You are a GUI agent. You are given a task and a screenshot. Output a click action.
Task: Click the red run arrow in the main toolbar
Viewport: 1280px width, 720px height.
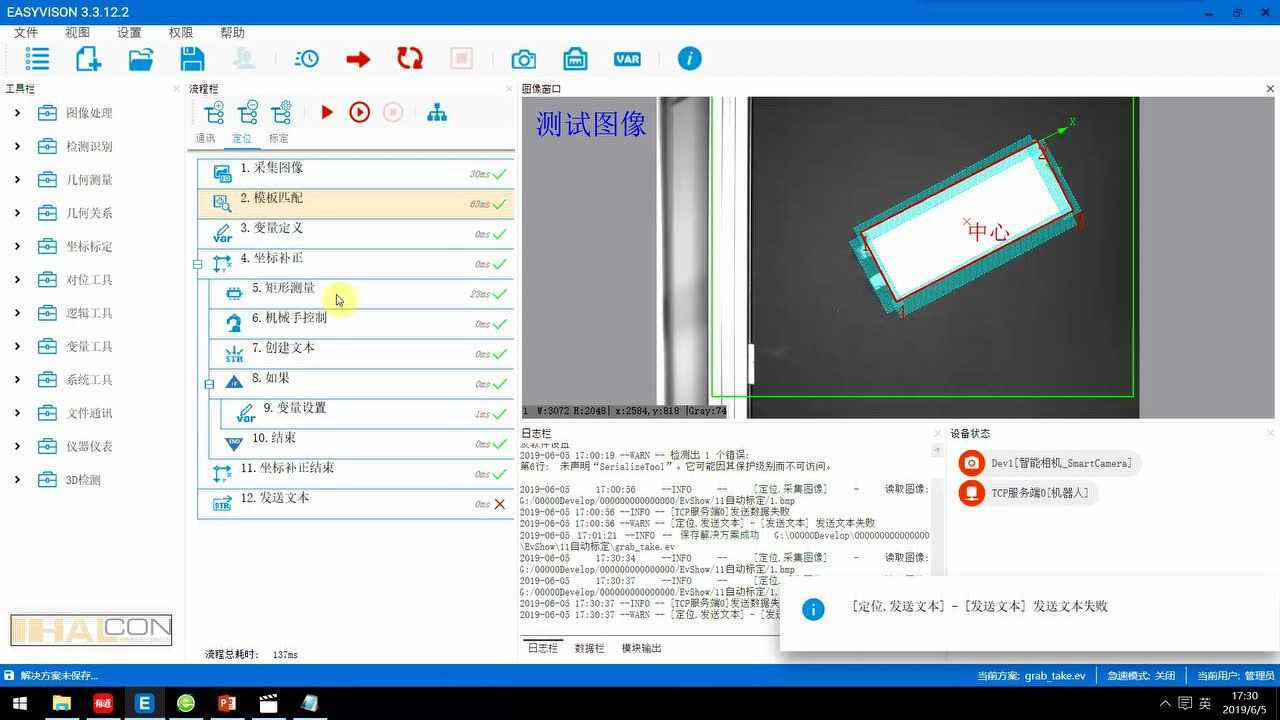point(358,59)
